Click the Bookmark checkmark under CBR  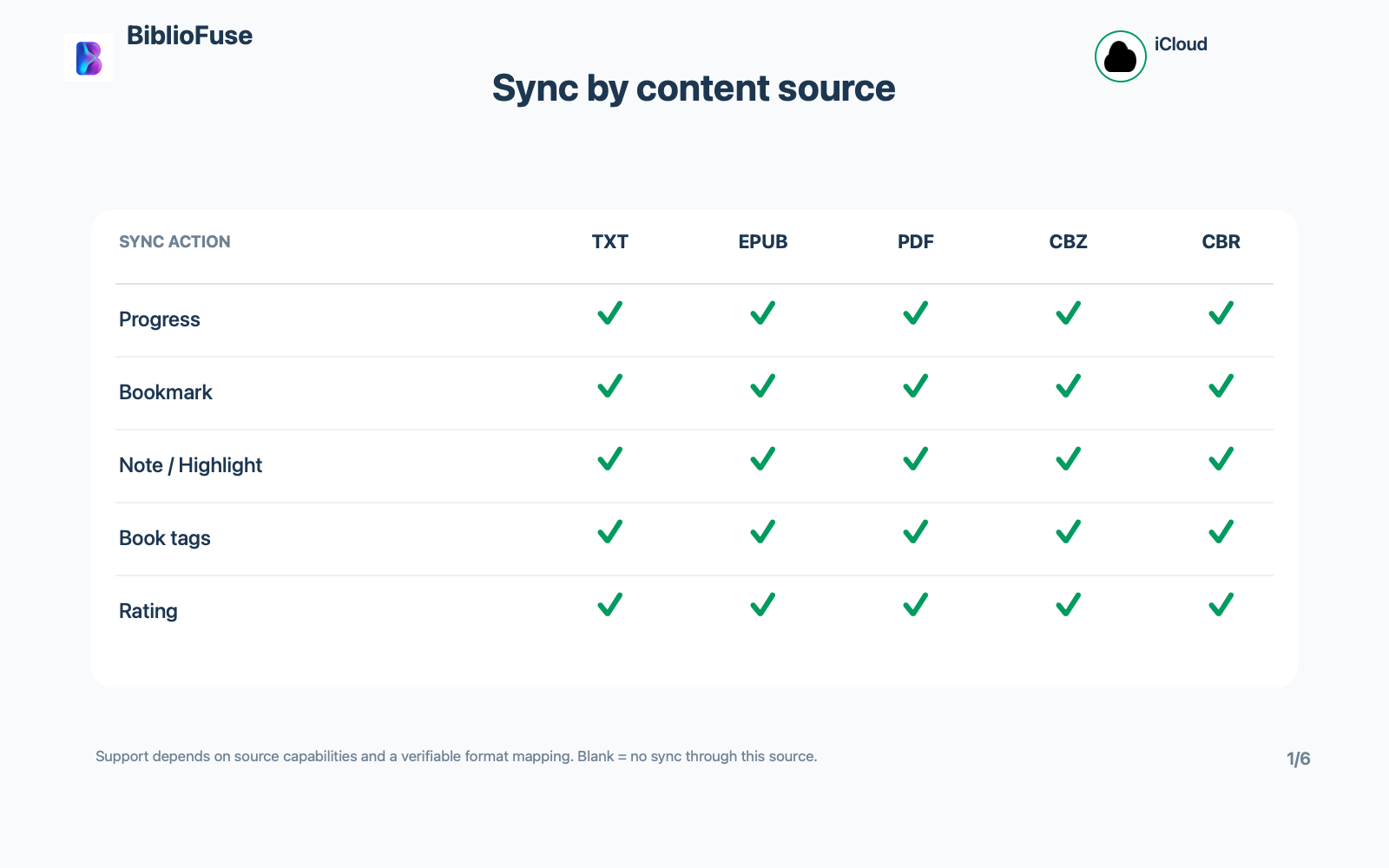[1221, 385]
